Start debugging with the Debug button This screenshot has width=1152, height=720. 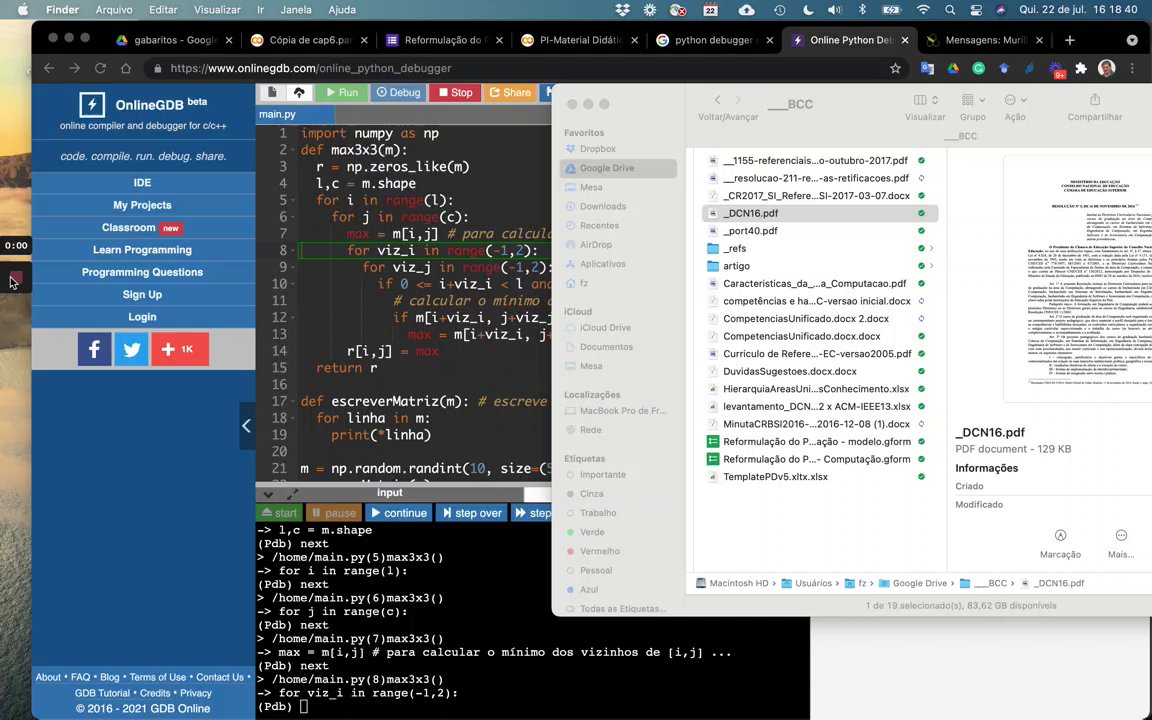coord(397,93)
